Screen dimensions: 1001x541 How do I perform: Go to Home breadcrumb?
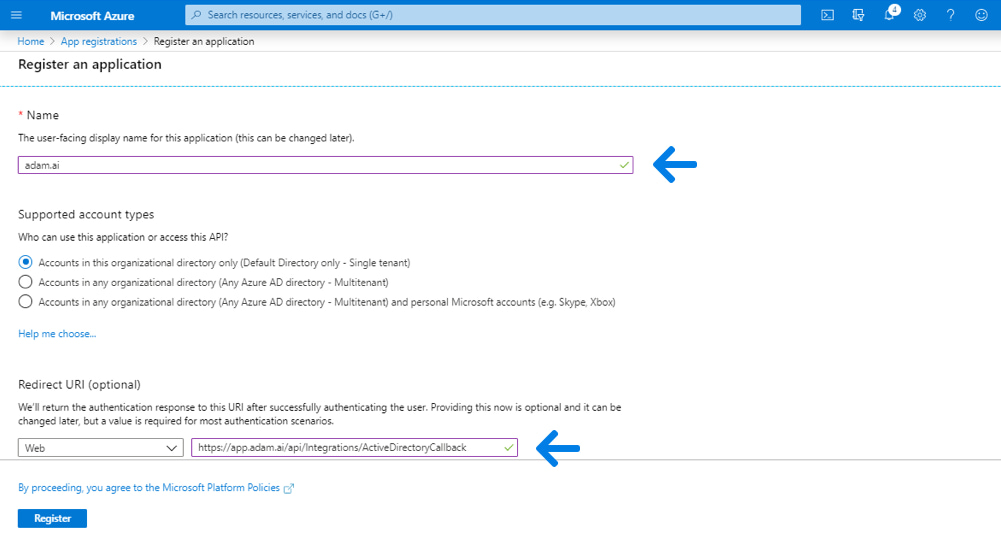point(31,42)
